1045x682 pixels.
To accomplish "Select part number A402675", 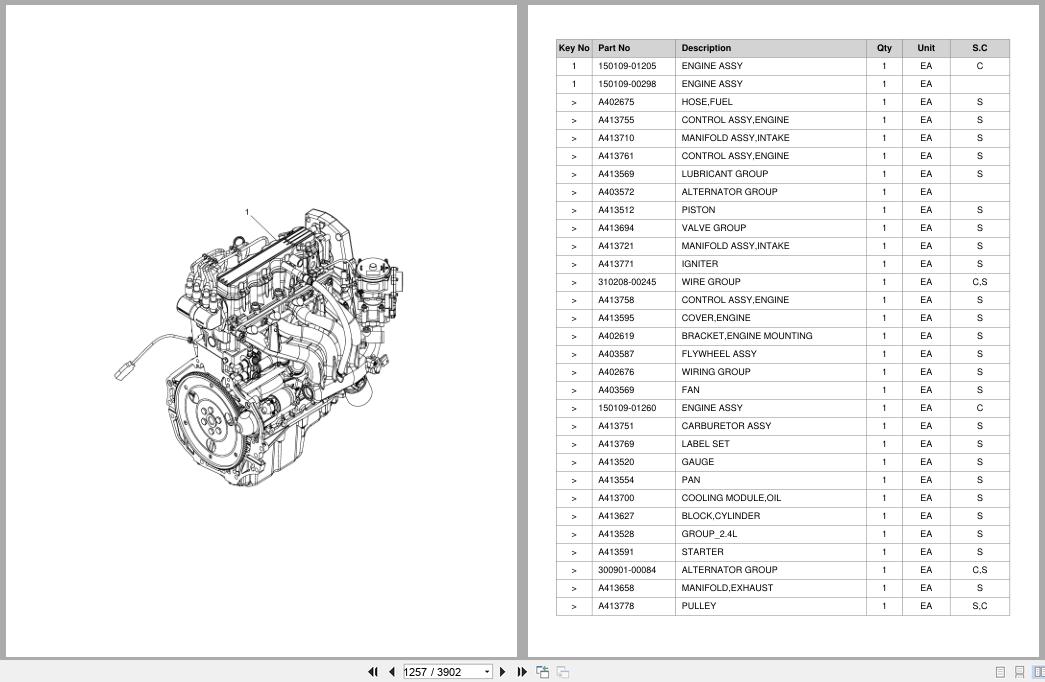I will coord(616,102).
